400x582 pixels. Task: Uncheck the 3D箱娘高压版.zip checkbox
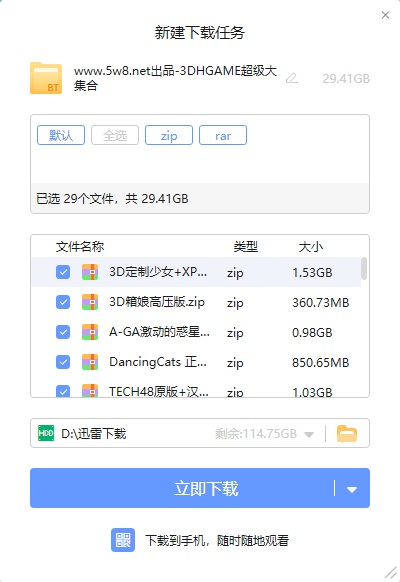pos(63,302)
